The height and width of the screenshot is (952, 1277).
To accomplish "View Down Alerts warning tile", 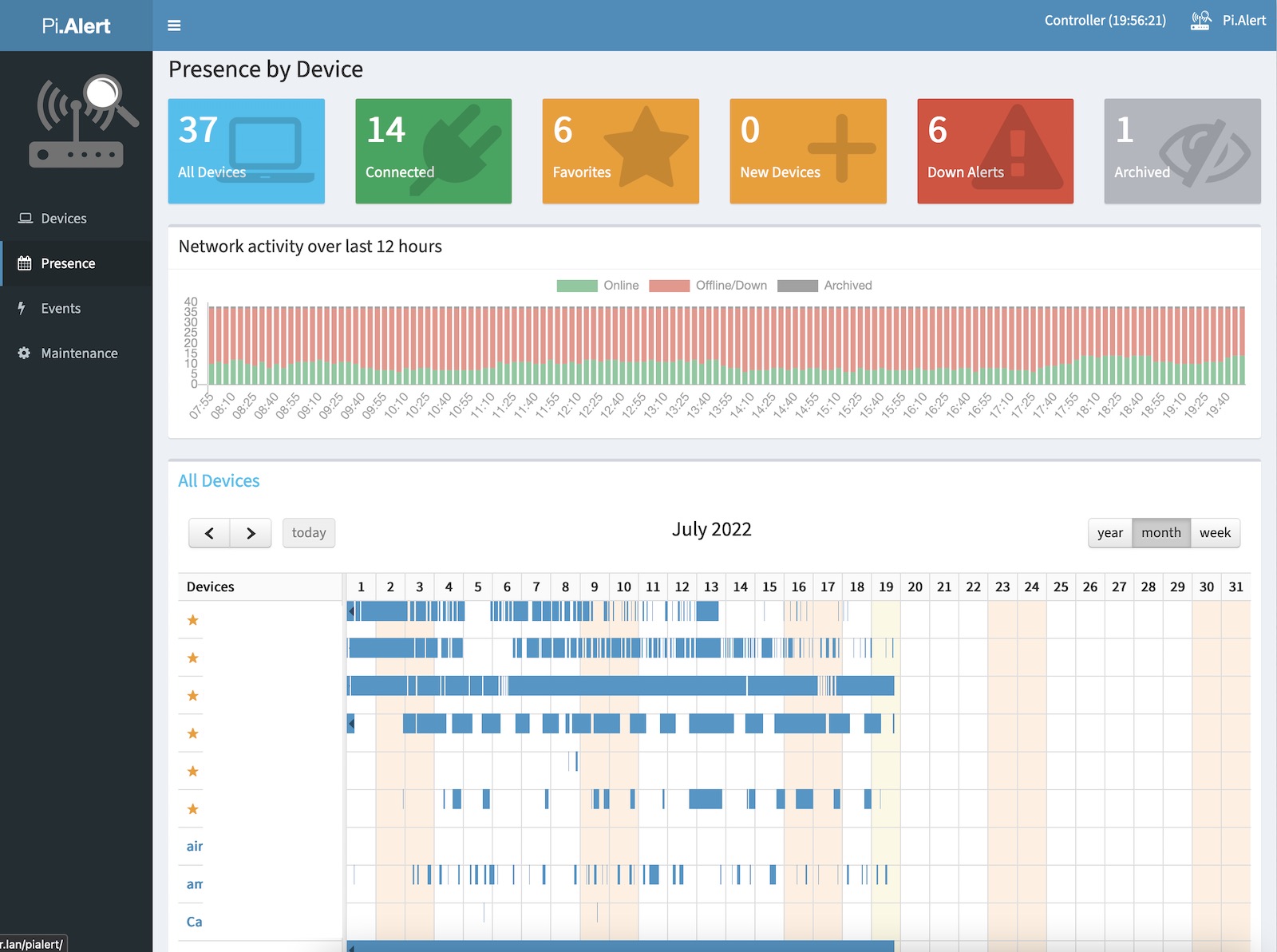I will coord(994,151).
